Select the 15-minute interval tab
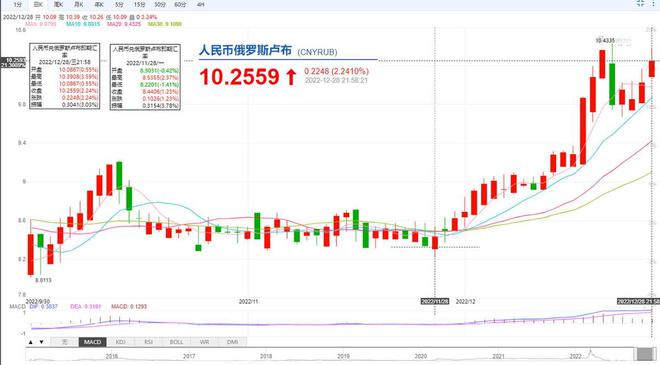 139,5
